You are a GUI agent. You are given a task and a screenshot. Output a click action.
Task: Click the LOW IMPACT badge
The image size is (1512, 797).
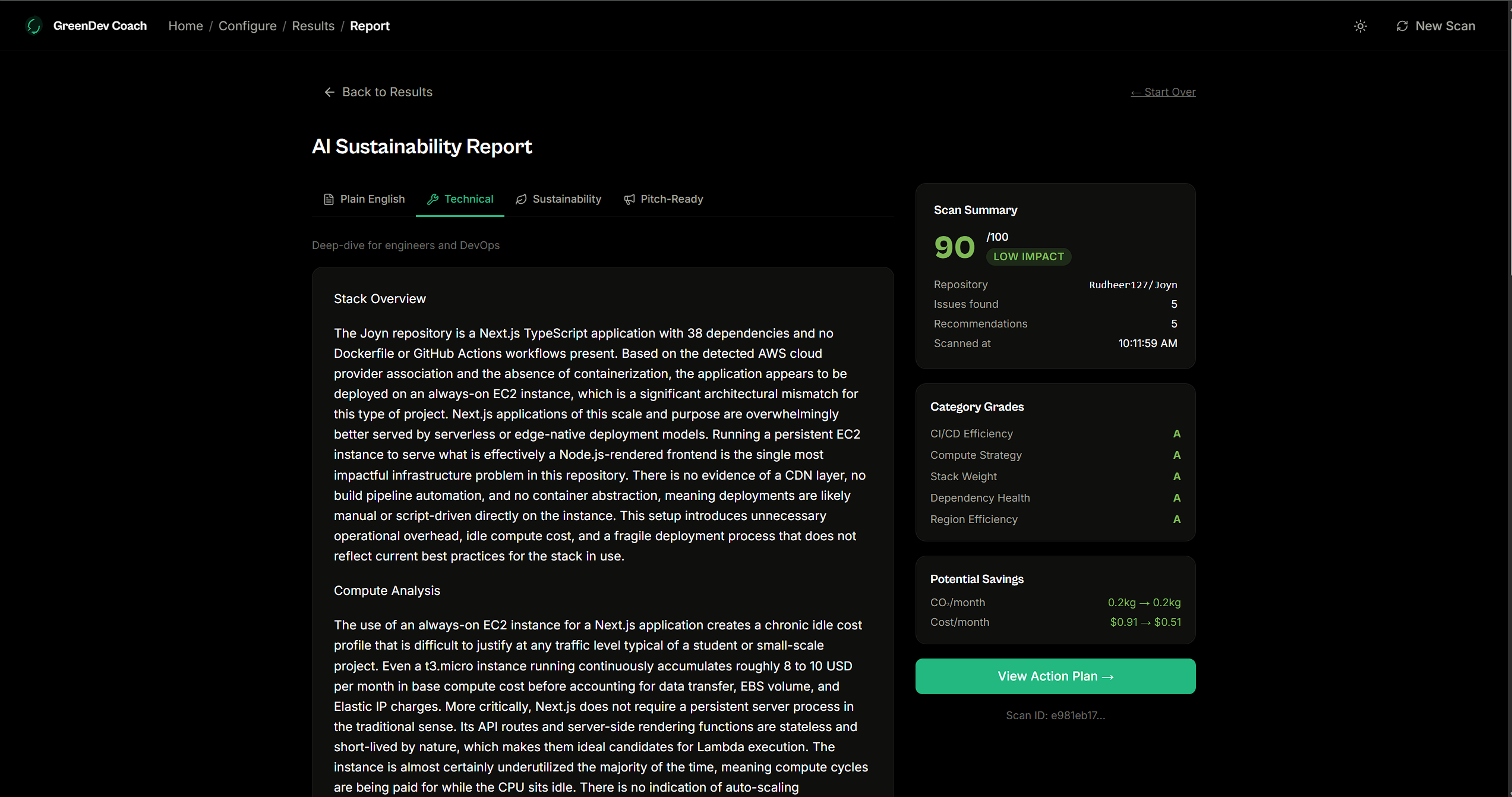point(1028,257)
